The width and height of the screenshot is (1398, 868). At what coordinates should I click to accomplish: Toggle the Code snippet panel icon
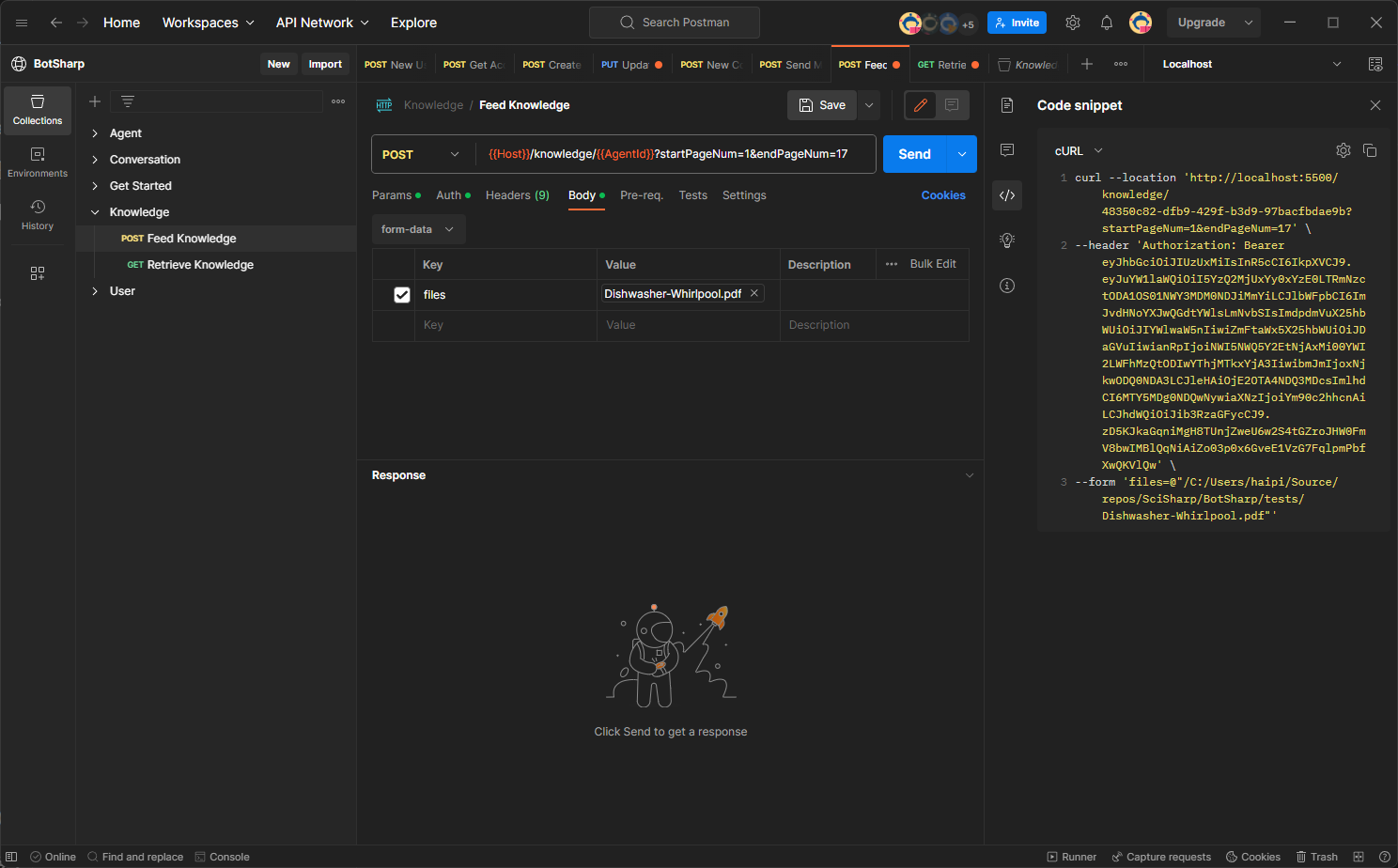[1007, 195]
